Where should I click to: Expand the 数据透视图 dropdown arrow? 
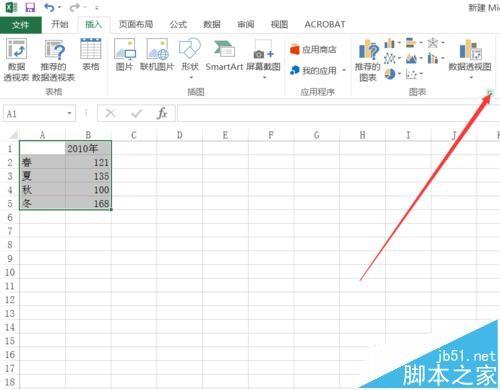471,77
